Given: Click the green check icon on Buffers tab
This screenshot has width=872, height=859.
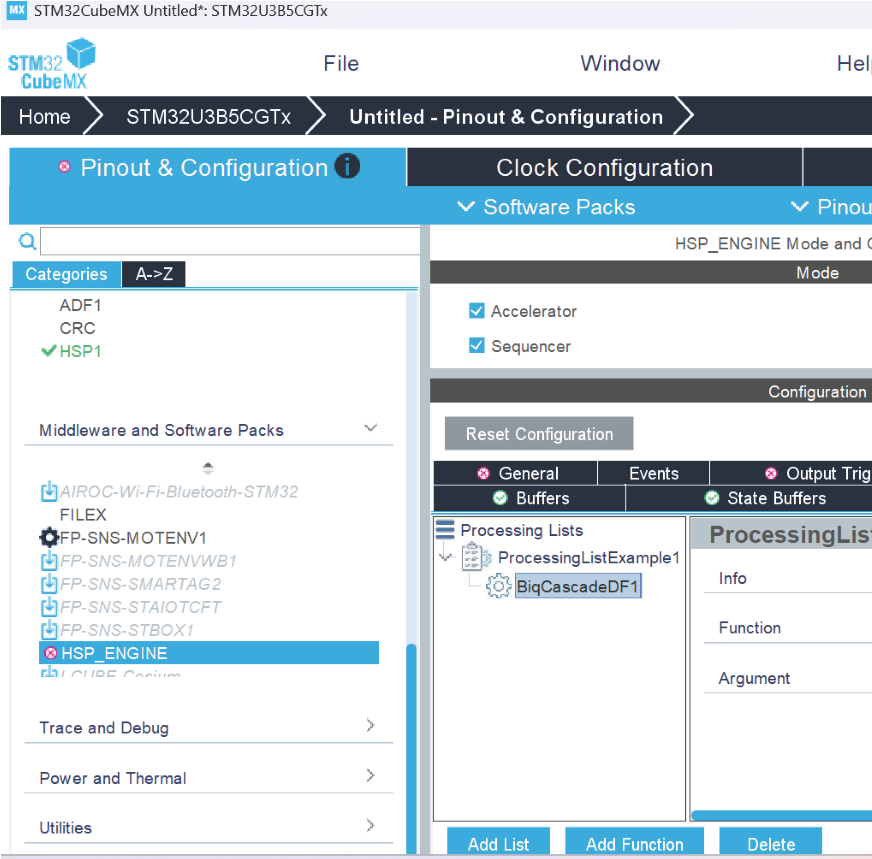Looking at the screenshot, I should pyautogui.click(x=500, y=498).
